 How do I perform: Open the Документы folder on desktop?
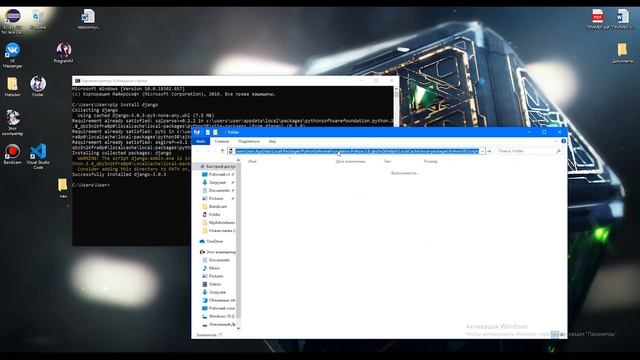(x=622, y=53)
